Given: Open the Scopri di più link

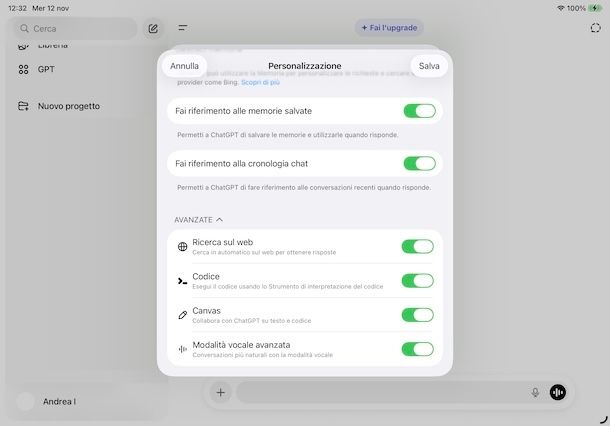Looking at the screenshot, I should (260, 82).
